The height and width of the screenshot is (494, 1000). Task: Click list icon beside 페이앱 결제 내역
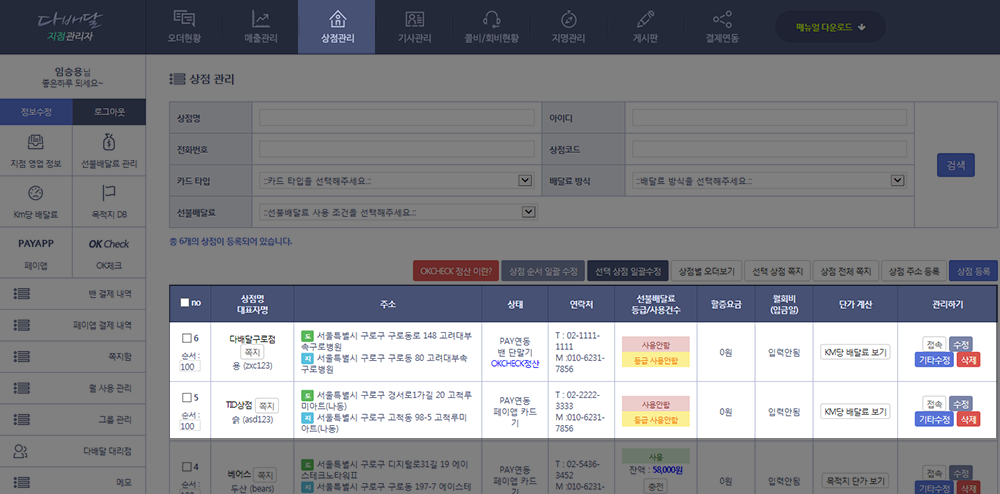pos(21,325)
